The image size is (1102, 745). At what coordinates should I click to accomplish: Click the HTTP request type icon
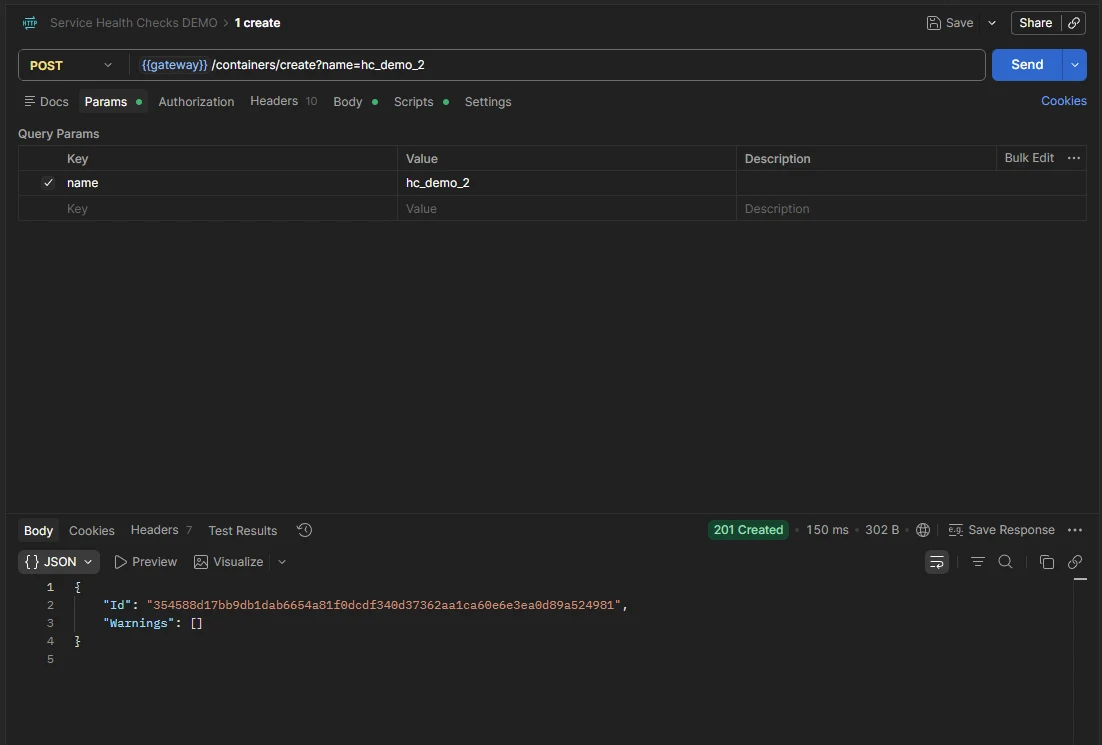tap(30, 23)
